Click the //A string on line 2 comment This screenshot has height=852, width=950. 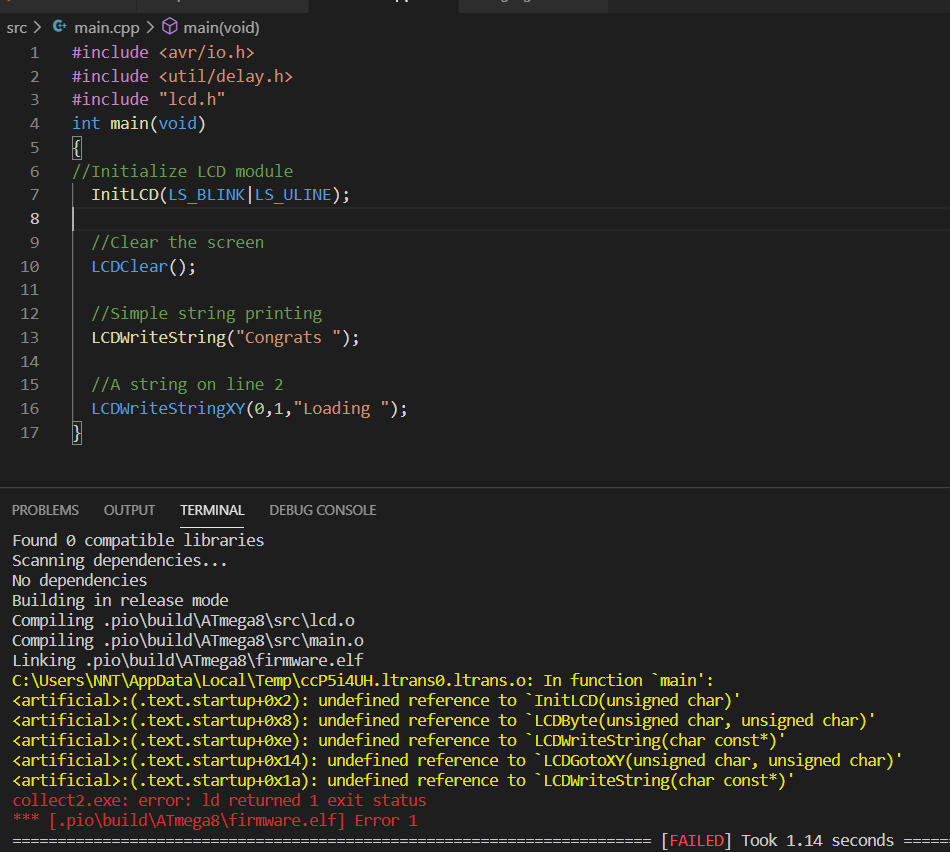pos(187,385)
